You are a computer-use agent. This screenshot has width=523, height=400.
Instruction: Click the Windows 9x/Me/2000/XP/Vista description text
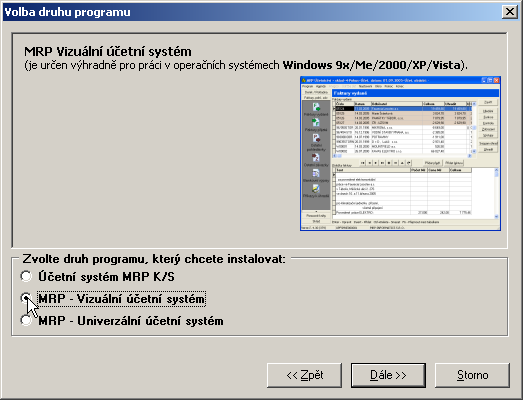[372, 65]
